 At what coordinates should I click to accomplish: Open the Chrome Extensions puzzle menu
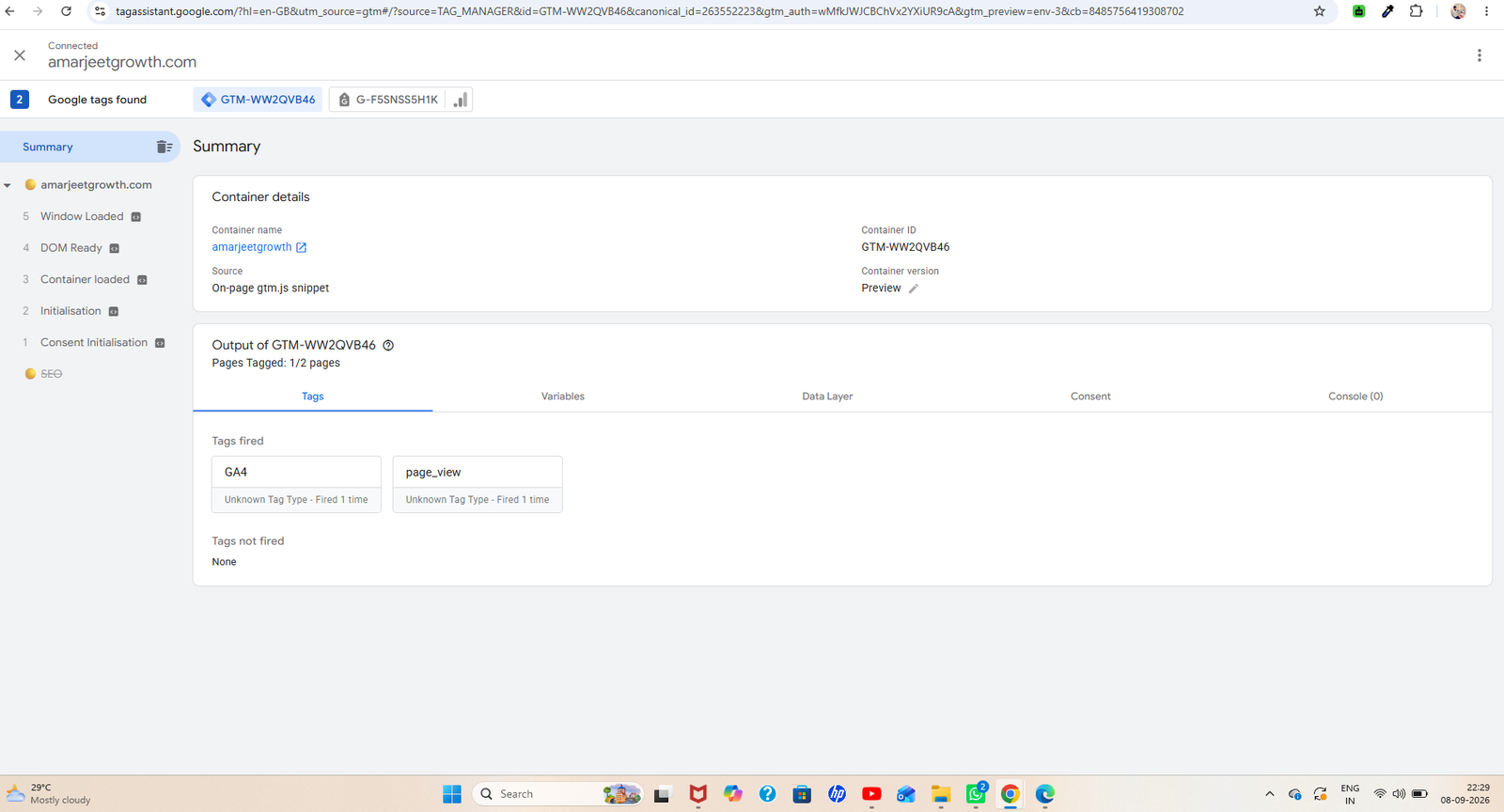(1417, 11)
